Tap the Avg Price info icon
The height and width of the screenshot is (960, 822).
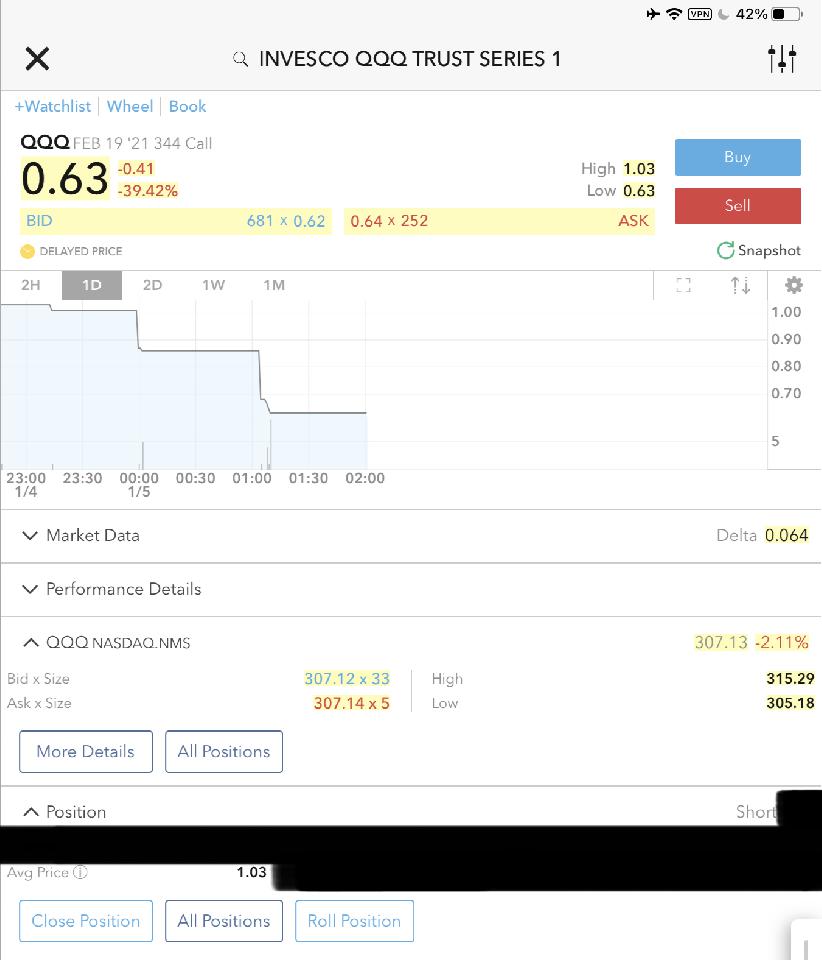coord(80,872)
